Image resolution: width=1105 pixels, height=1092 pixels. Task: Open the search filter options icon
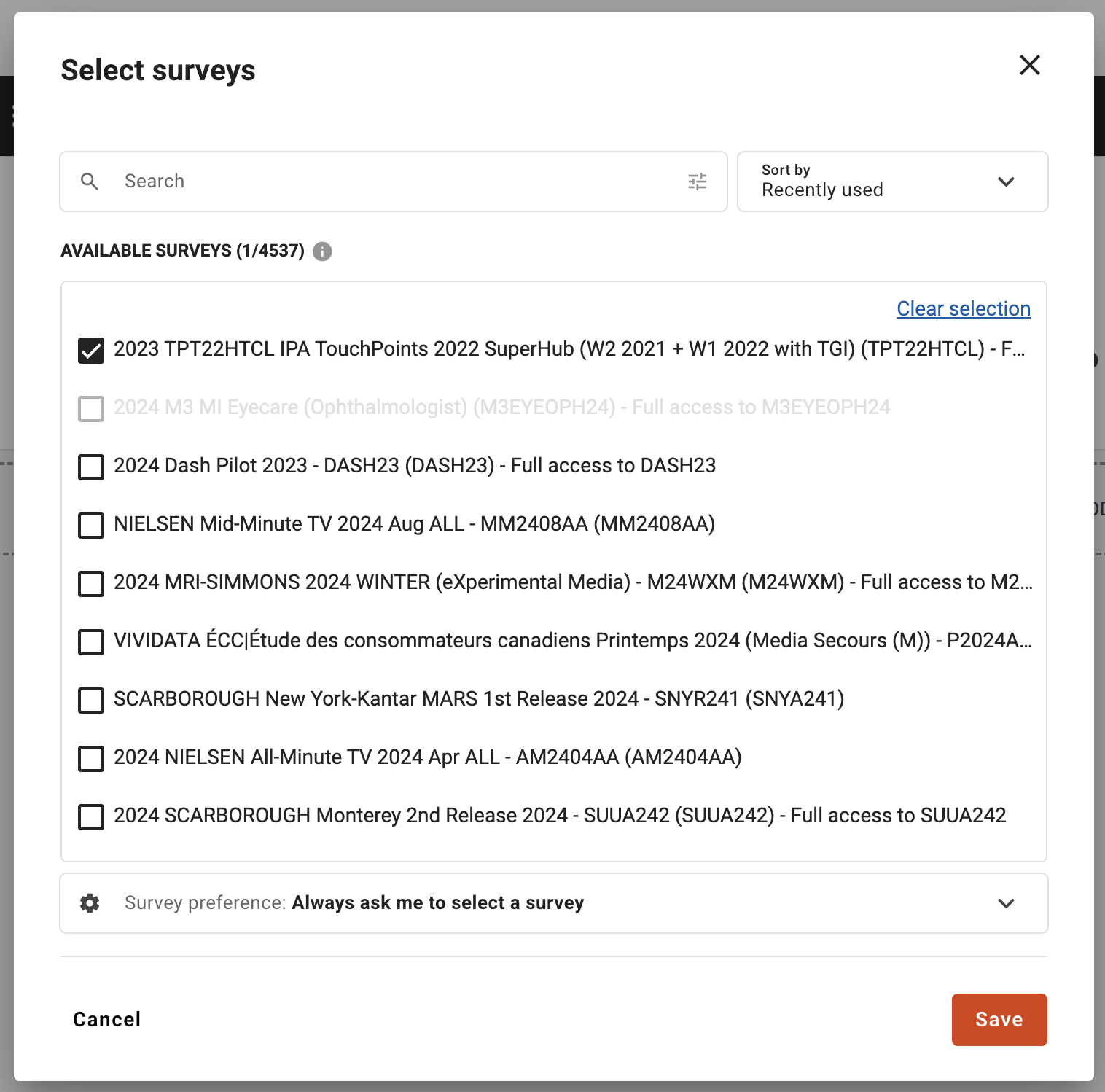point(698,182)
